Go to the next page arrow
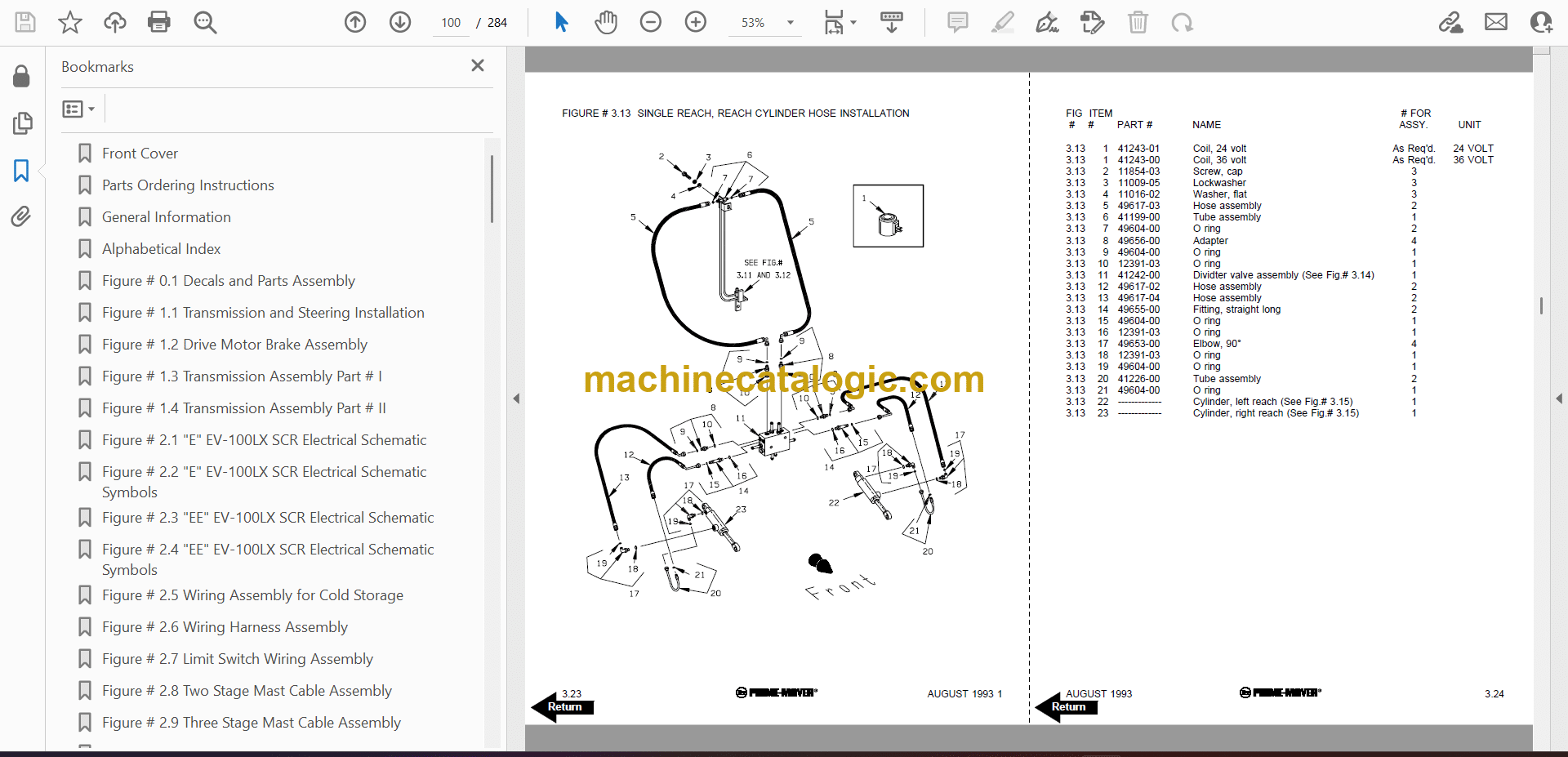Image resolution: width=1568 pixels, height=757 pixels. [x=400, y=22]
